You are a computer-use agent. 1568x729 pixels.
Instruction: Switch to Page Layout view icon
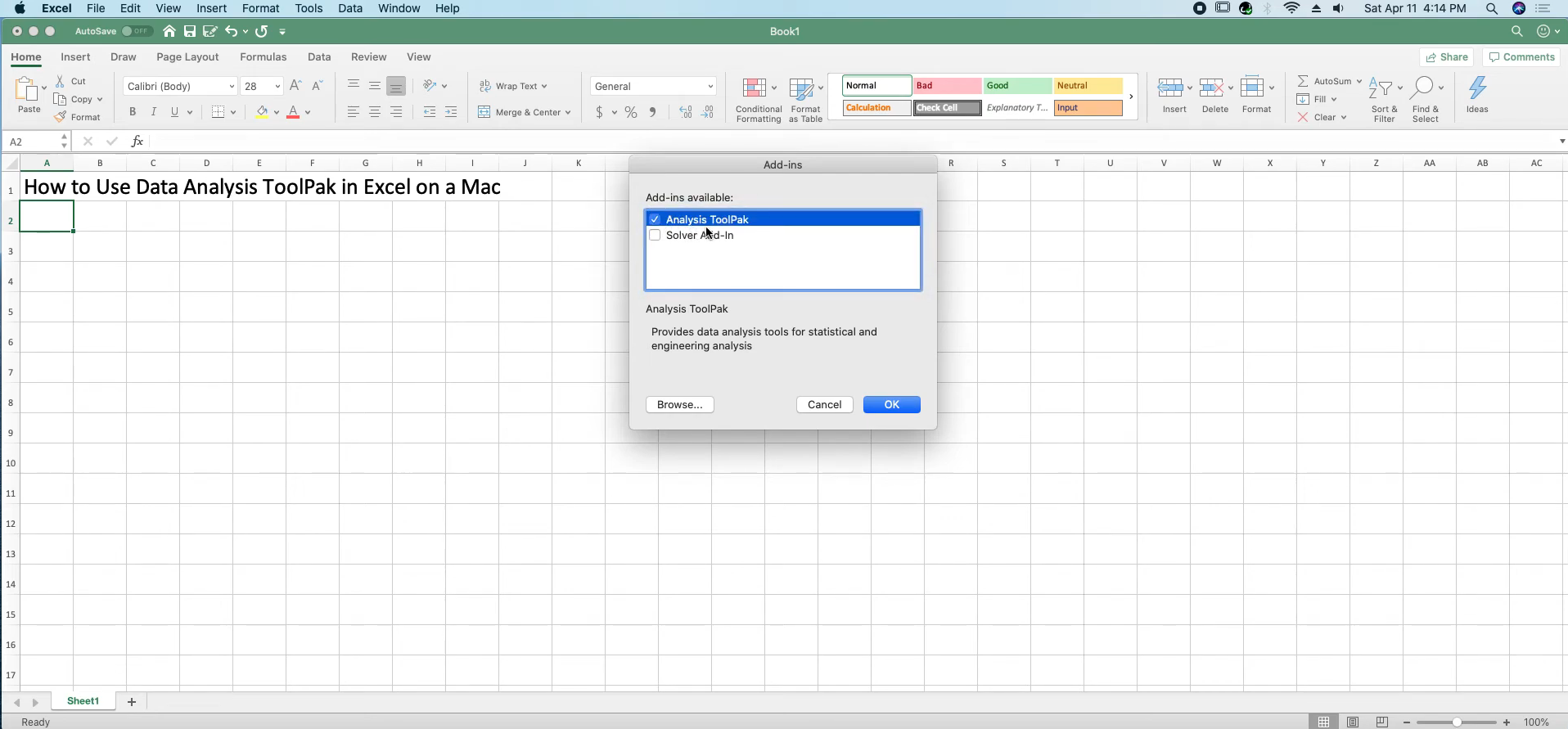point(1353,722)
